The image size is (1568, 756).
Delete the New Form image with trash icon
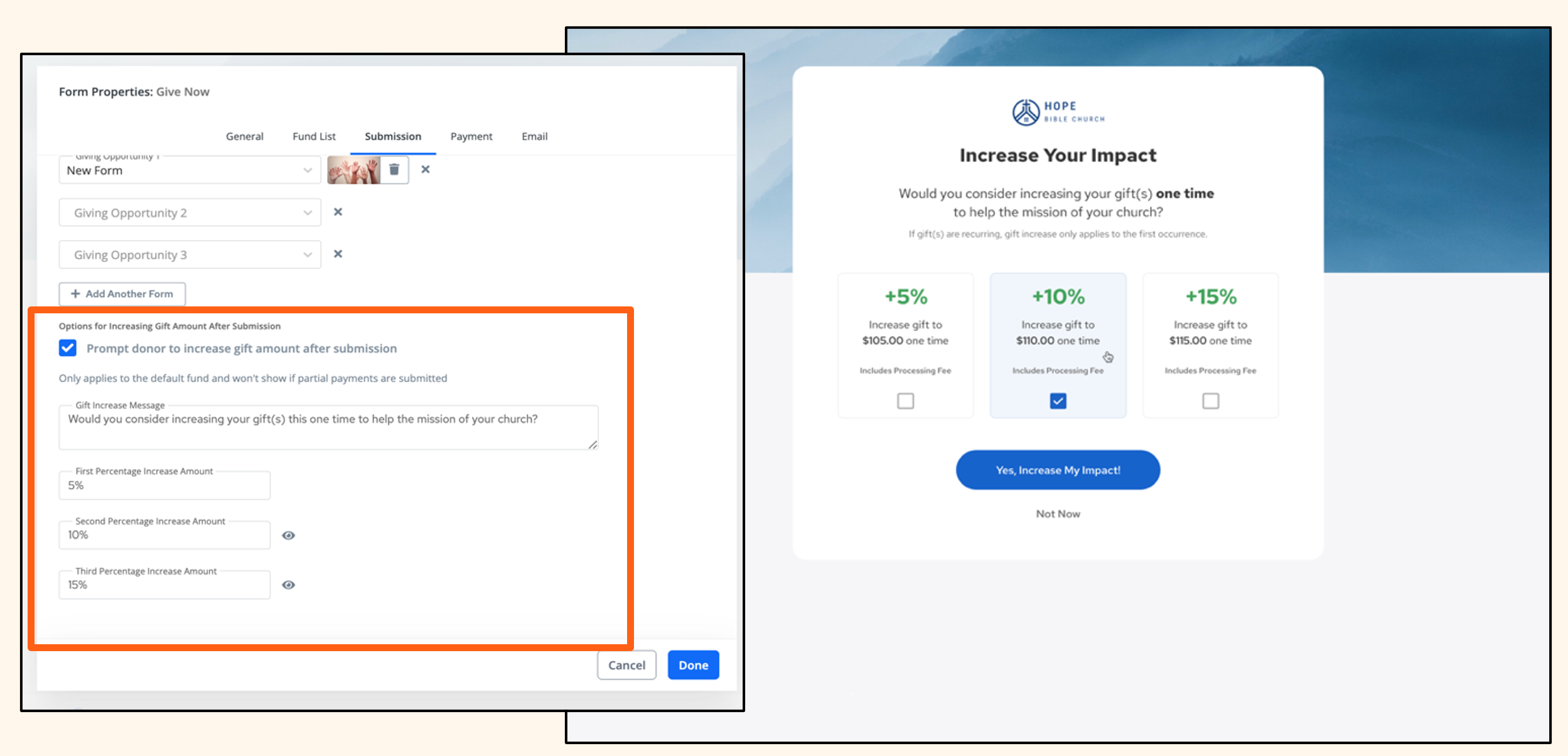click(394, 170)
